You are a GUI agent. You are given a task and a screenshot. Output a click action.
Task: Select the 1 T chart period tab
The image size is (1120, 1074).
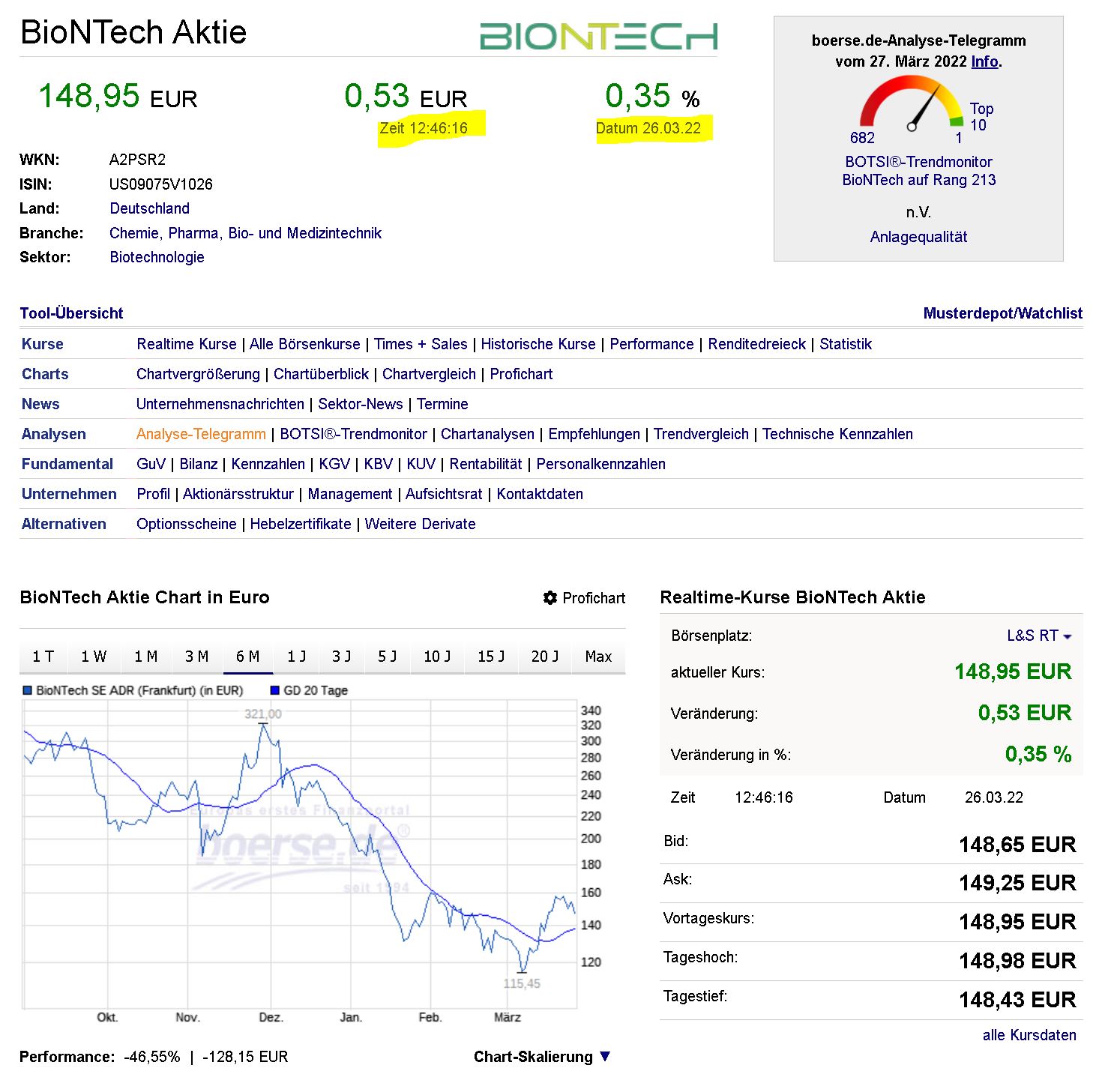point(43,657)
